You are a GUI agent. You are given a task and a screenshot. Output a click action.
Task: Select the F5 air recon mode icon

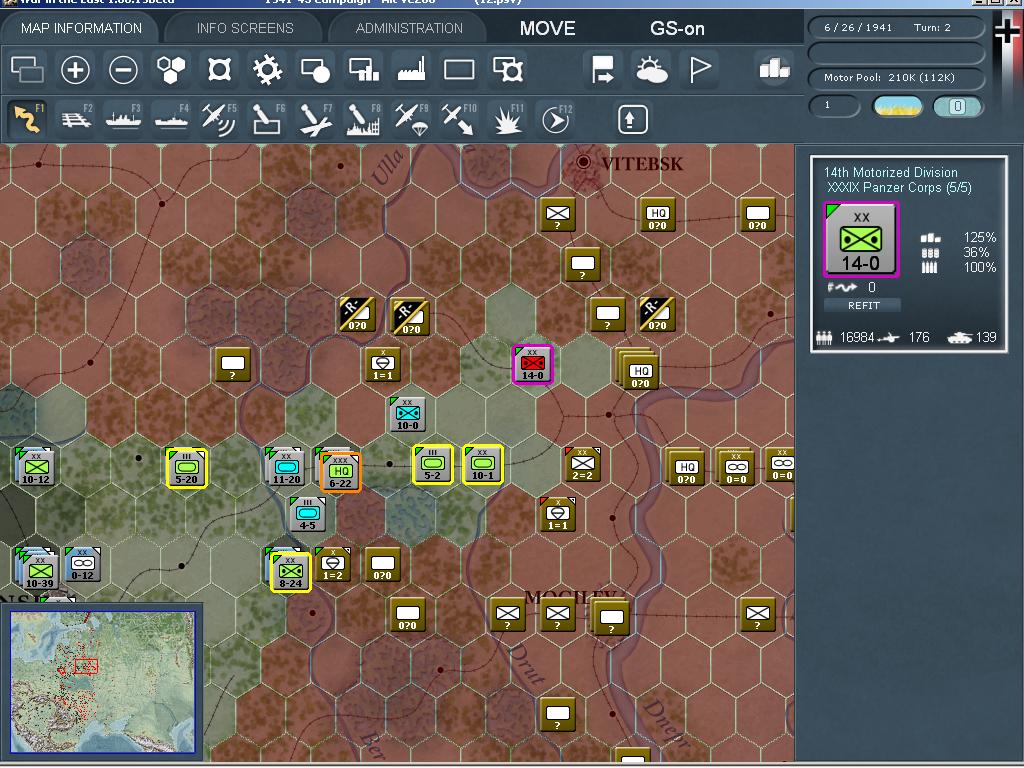click(219, 119)
